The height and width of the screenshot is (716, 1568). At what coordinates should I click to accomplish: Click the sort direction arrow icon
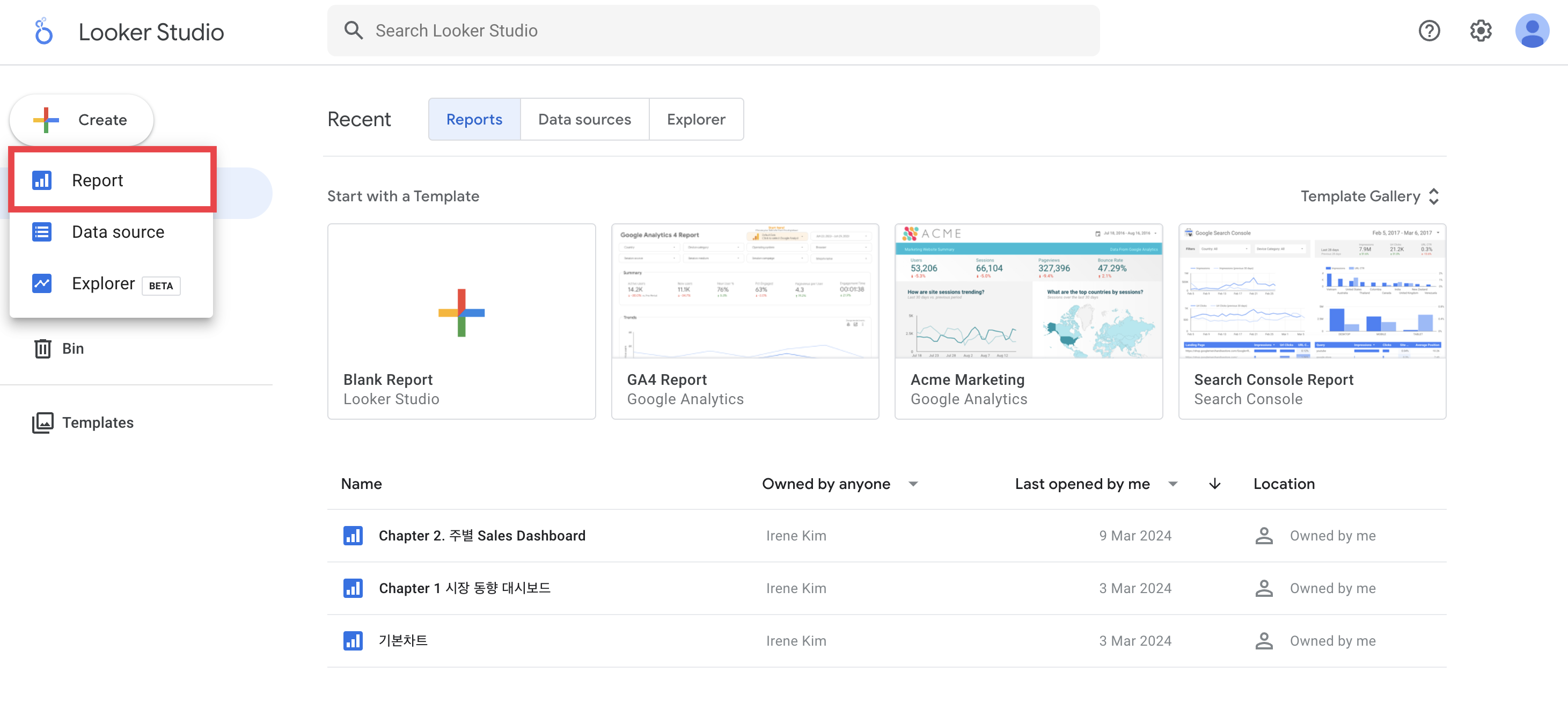tap(1214, 484)
